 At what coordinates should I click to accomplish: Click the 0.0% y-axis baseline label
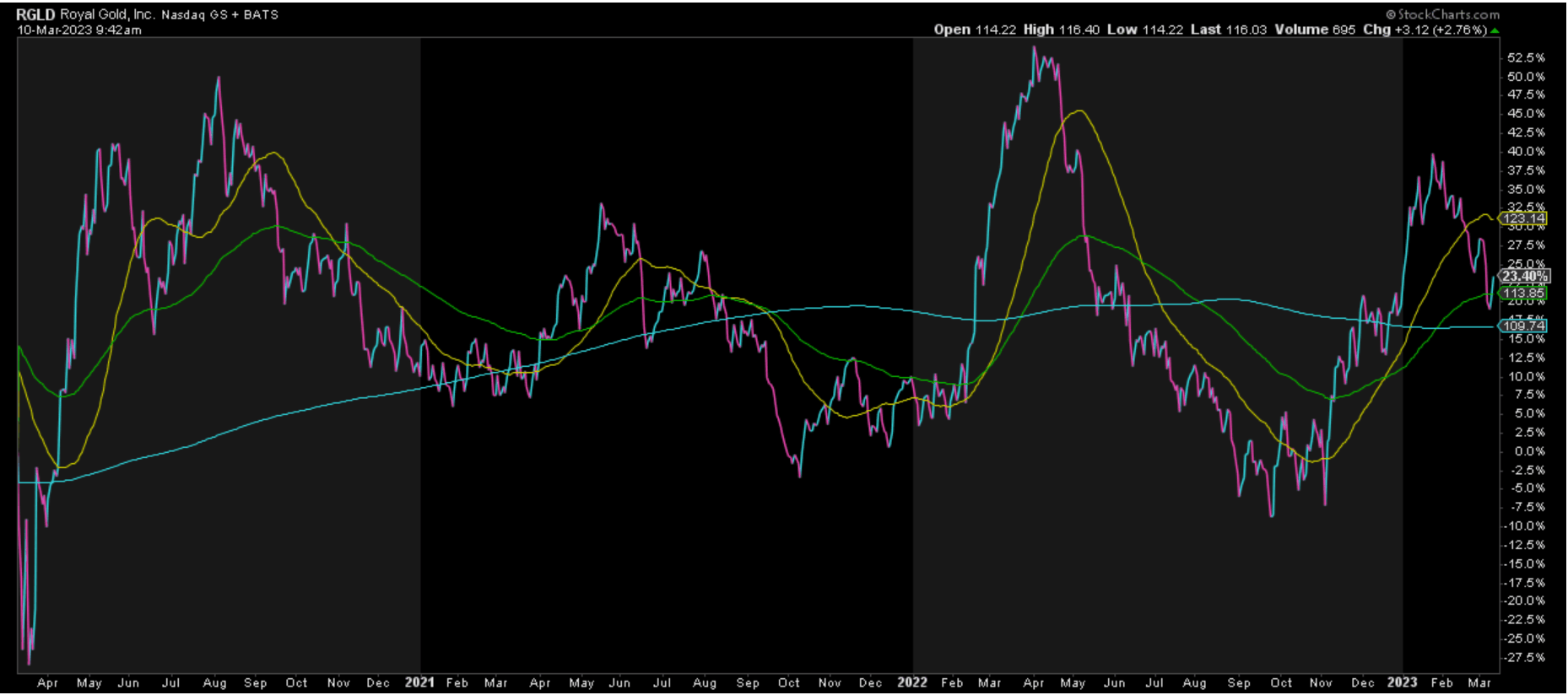[x=1530, y=451]
